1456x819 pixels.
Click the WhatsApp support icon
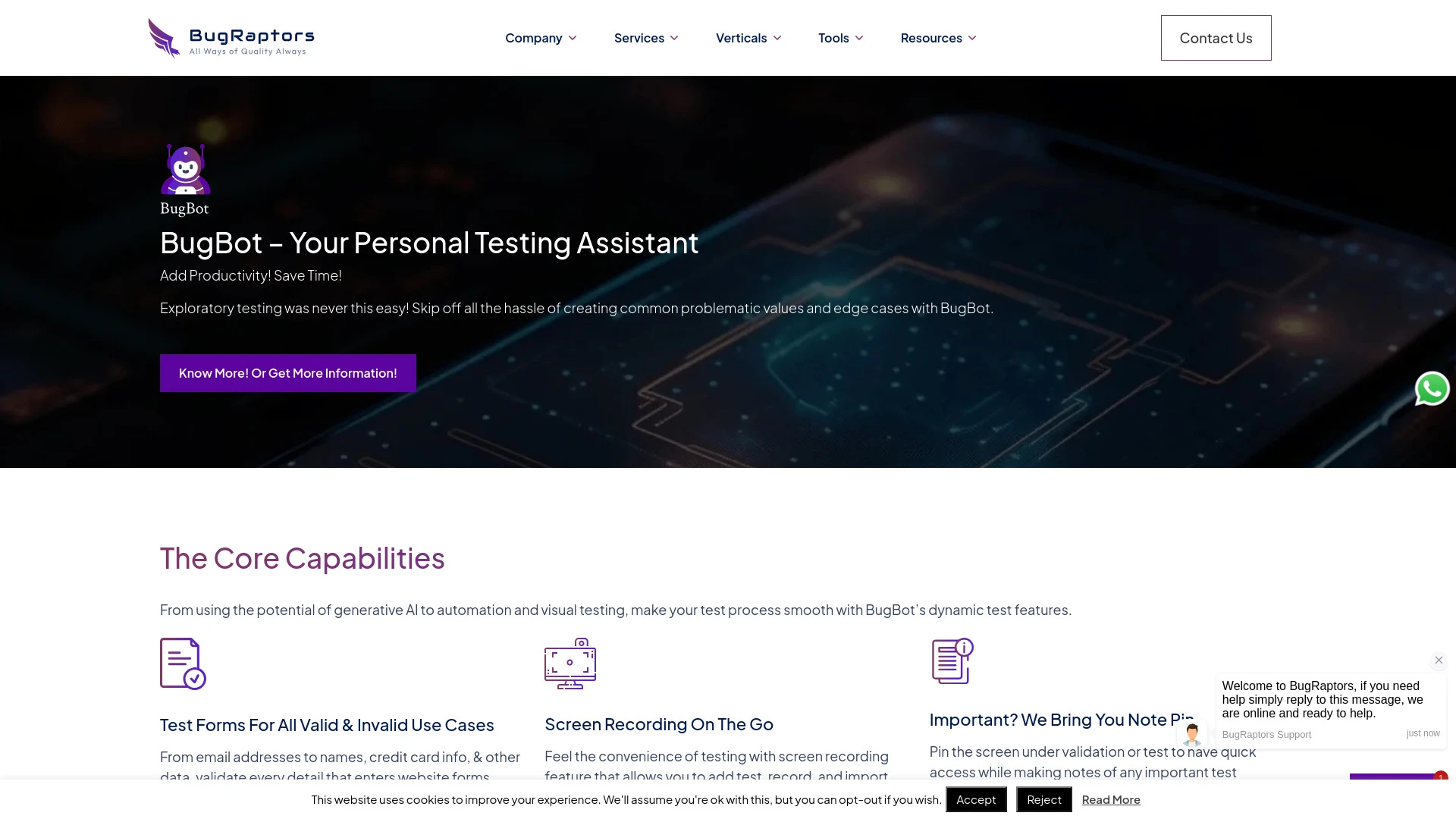1432,389
